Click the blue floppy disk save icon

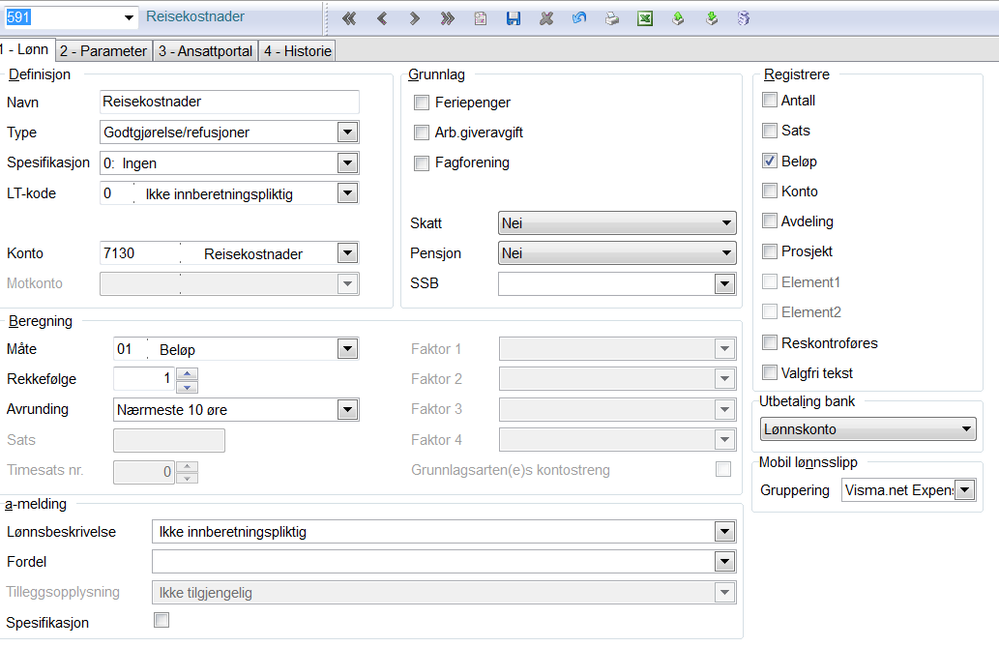[513, 18]
